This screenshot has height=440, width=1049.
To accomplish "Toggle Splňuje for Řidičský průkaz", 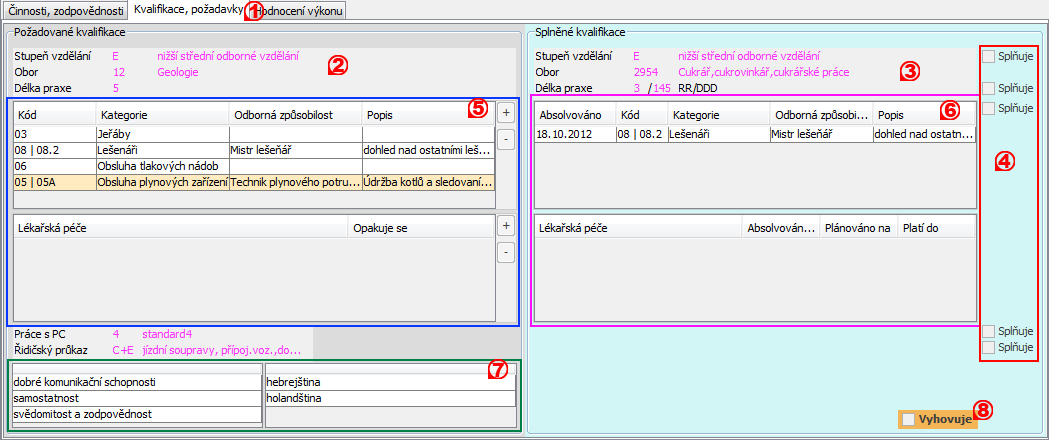I will (x=988, y=347).
